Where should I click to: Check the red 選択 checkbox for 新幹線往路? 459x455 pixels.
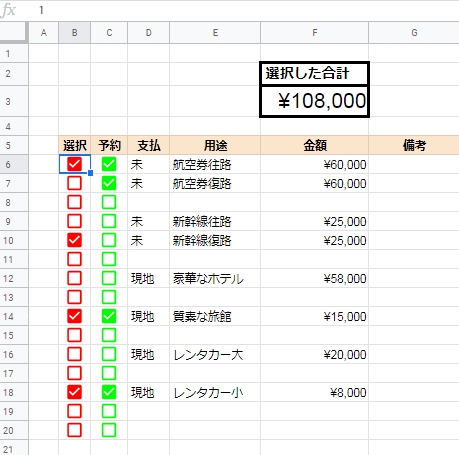point(74,221)
